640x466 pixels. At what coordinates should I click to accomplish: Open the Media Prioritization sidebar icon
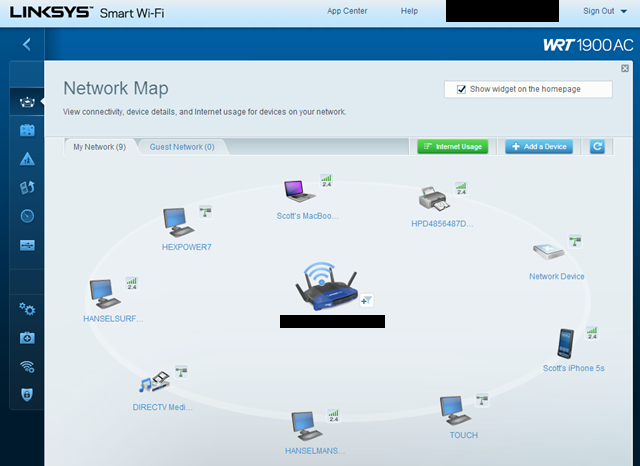[27, 187]
